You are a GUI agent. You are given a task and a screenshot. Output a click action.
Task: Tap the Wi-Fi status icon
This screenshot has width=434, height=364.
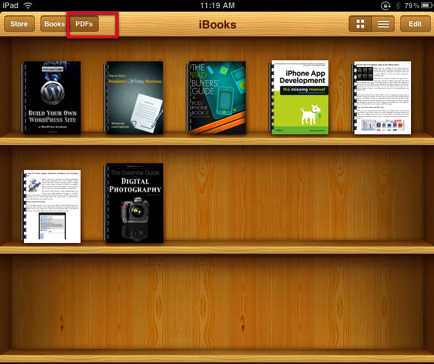pos(28,5)
